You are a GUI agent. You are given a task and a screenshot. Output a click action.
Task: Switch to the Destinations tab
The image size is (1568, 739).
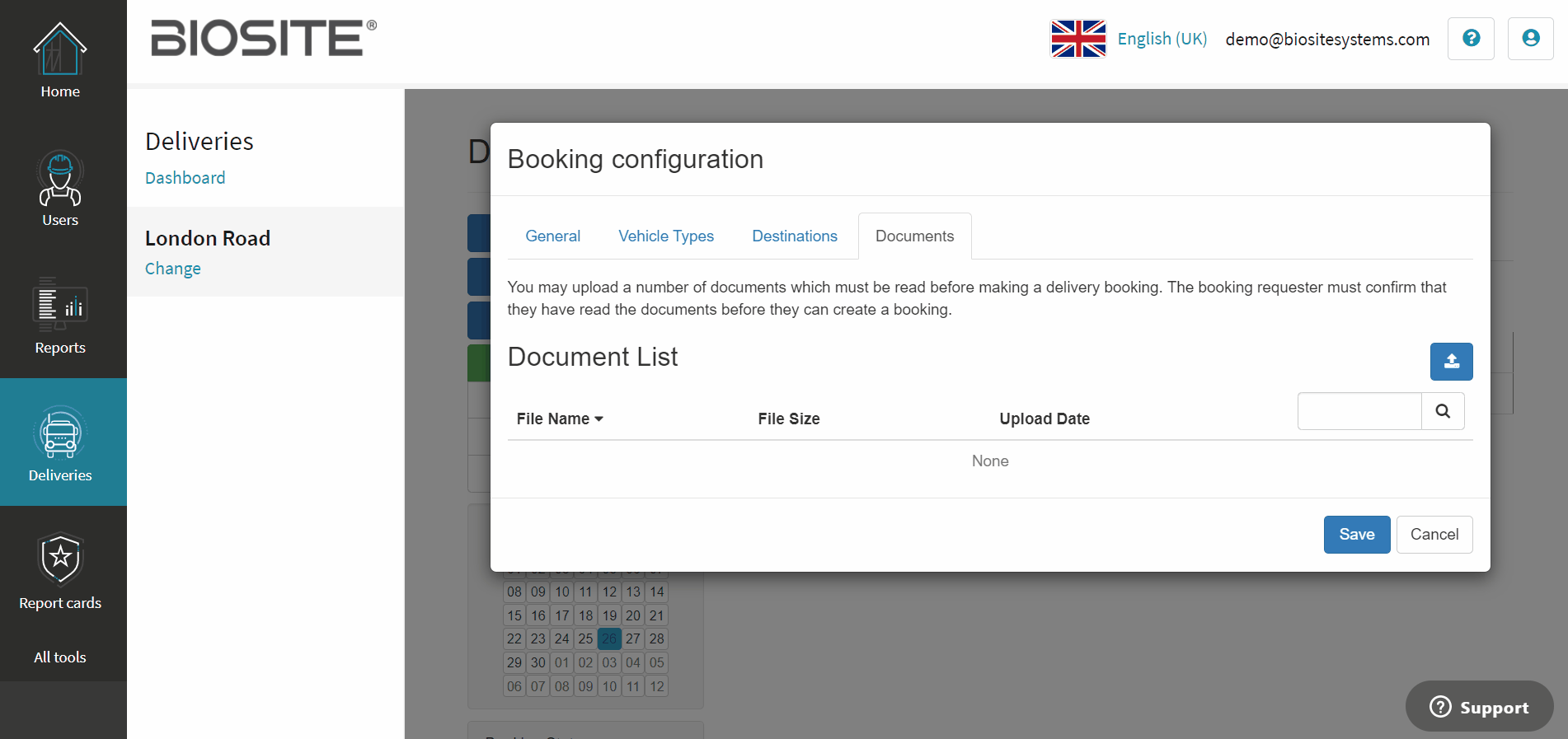click(795, 236)
